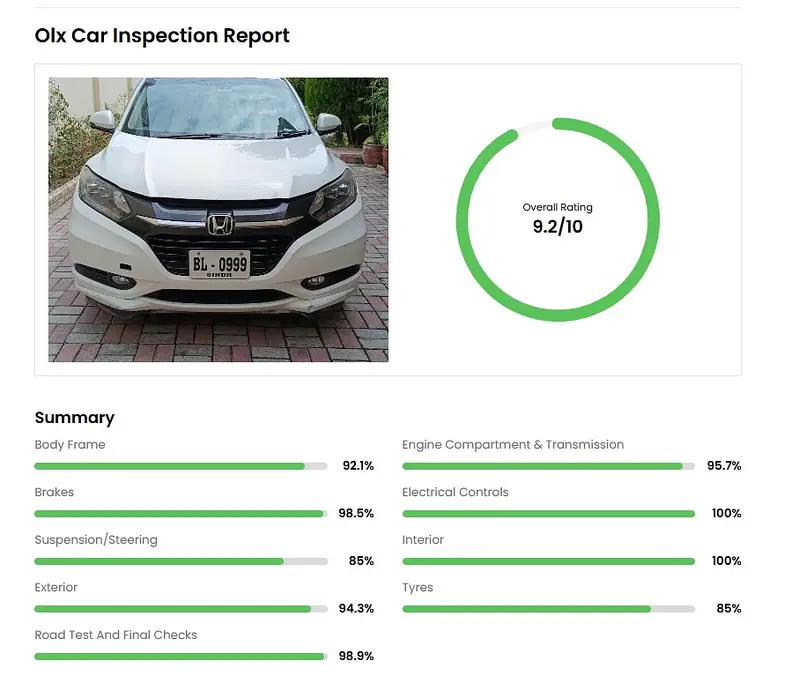Select the Electrical Controls category label
This screenshot has height=698, width=799.
(455, 492)
